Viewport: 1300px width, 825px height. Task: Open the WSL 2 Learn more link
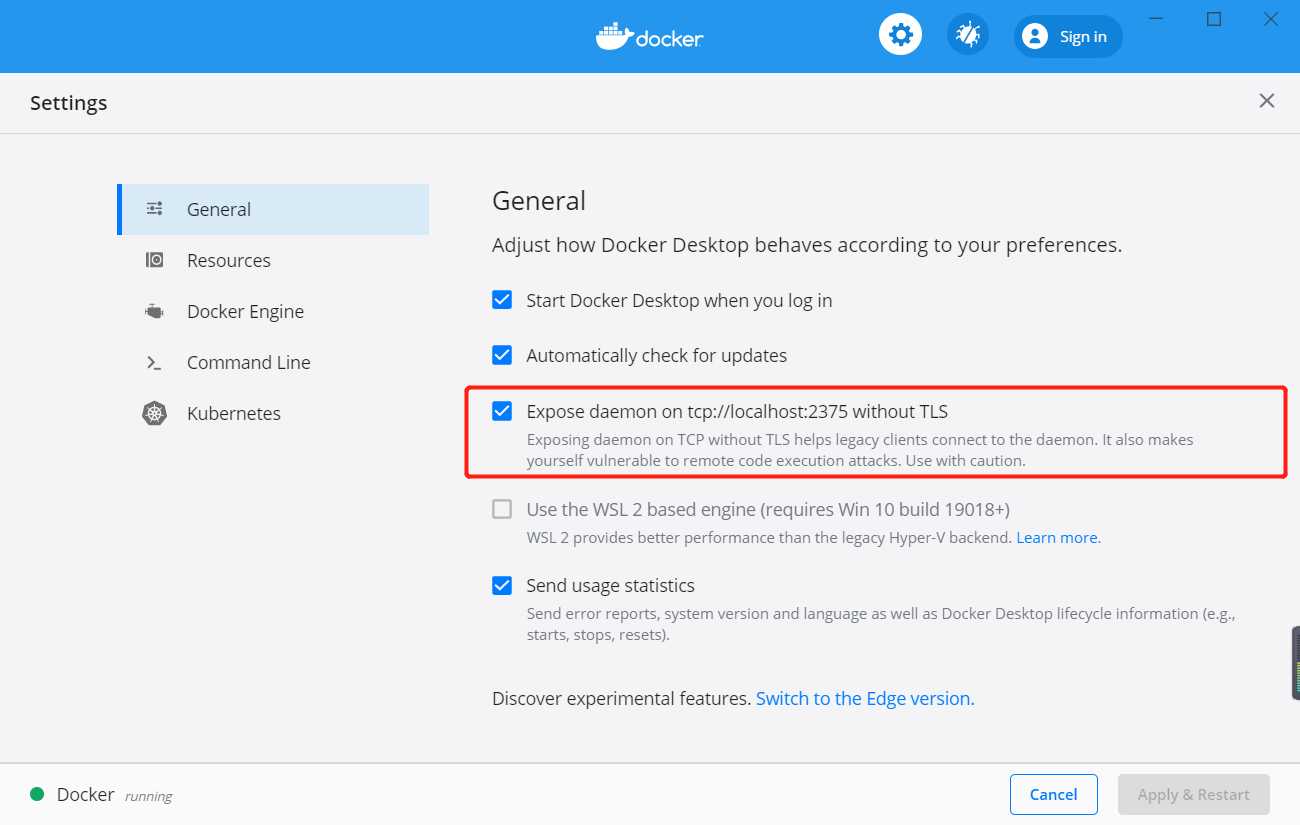(x=1058, y=537)
